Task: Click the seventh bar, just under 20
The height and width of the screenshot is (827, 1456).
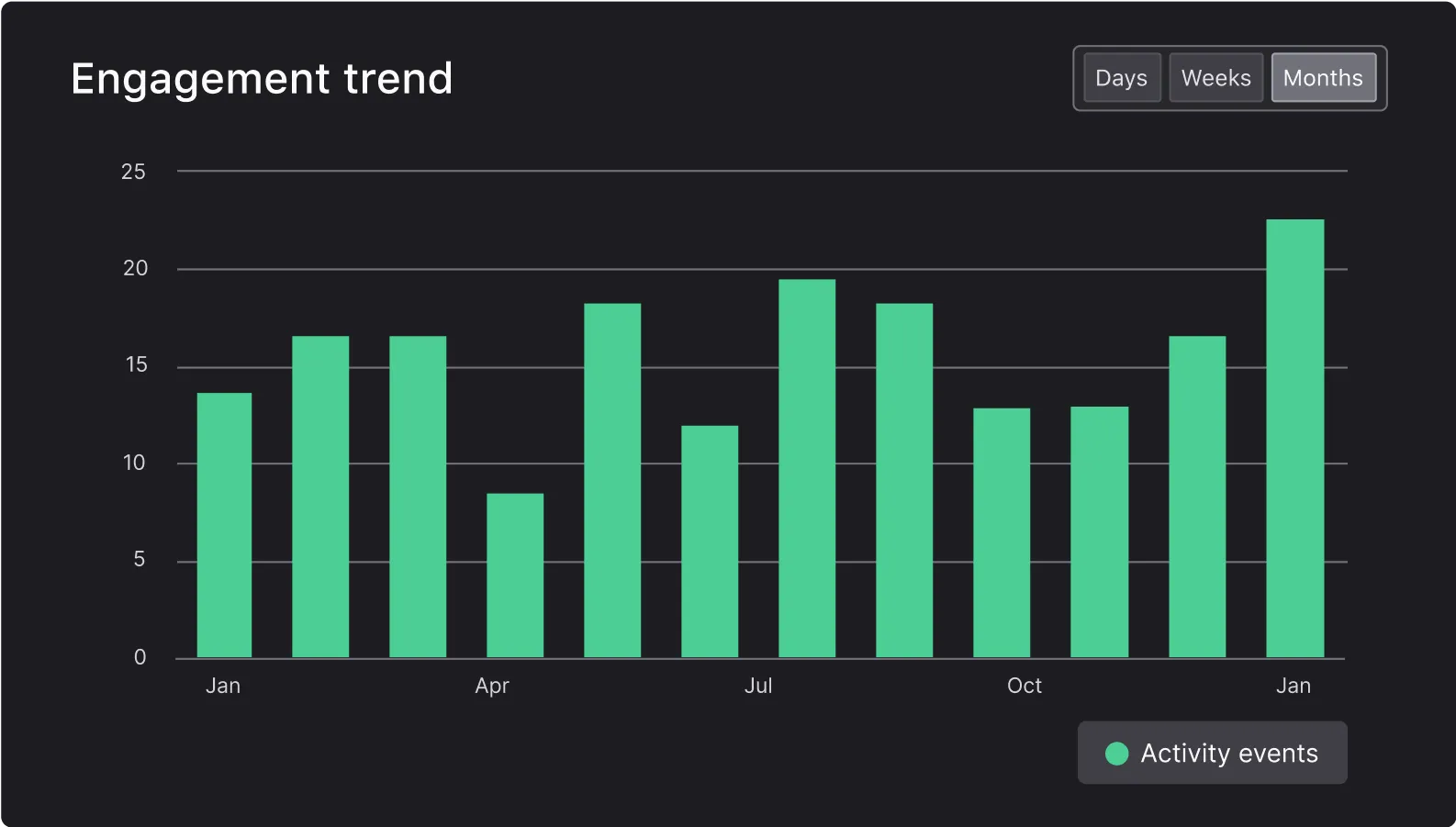Action: pos(807,468)
